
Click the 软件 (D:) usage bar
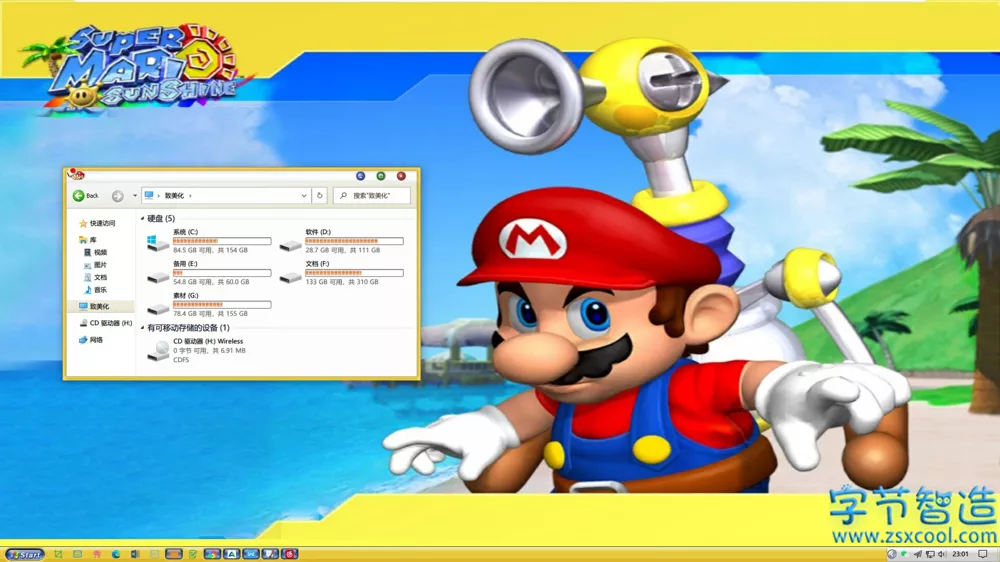354,241
